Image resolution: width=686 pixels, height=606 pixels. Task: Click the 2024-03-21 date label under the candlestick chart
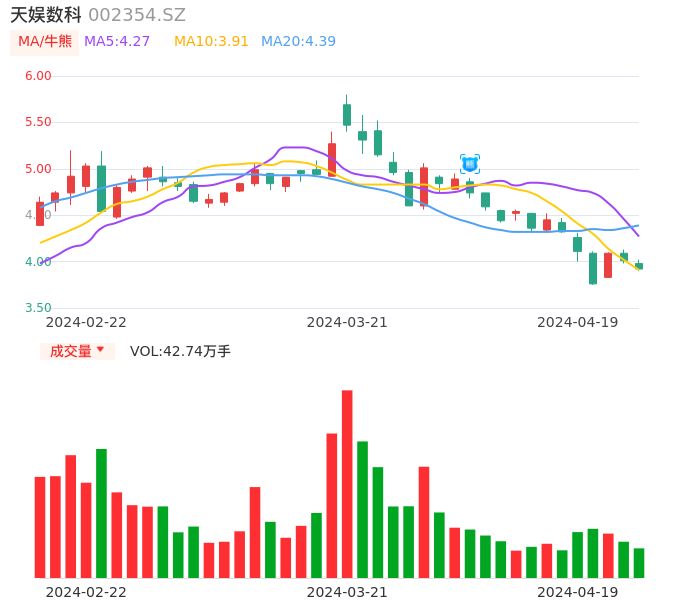[346, 322]
